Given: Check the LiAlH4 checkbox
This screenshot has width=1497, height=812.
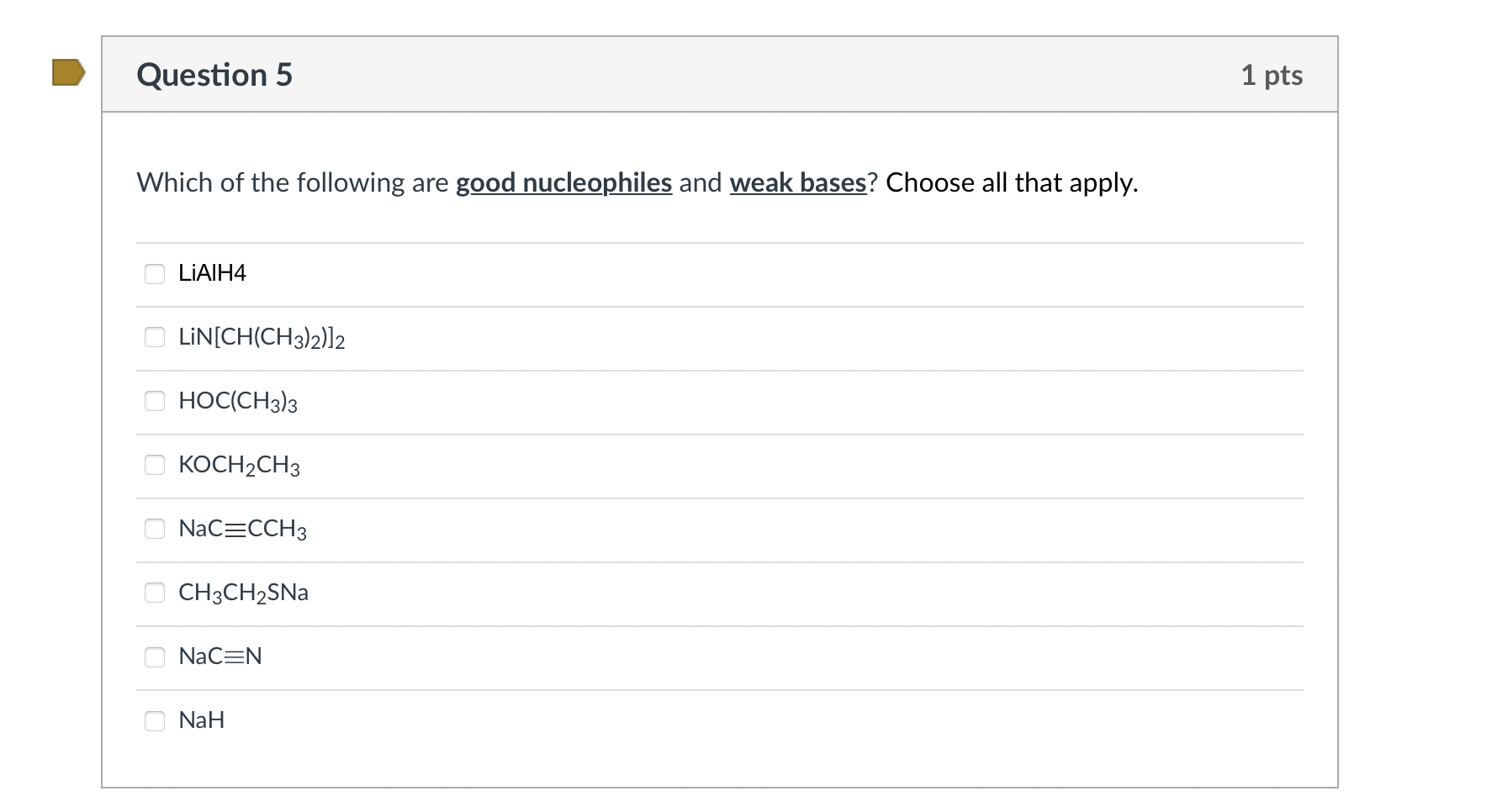Looking at the screenshot, I should coord(155,274).
